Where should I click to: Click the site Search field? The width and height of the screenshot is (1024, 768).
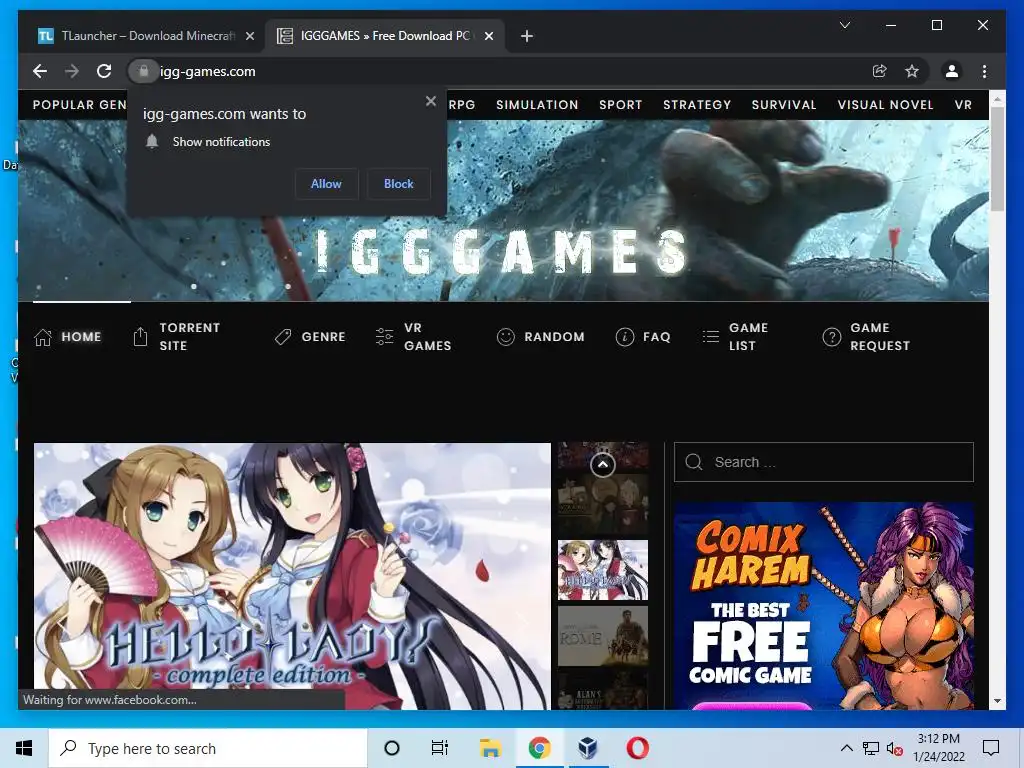pyautogui.click(x=824, y=462)
